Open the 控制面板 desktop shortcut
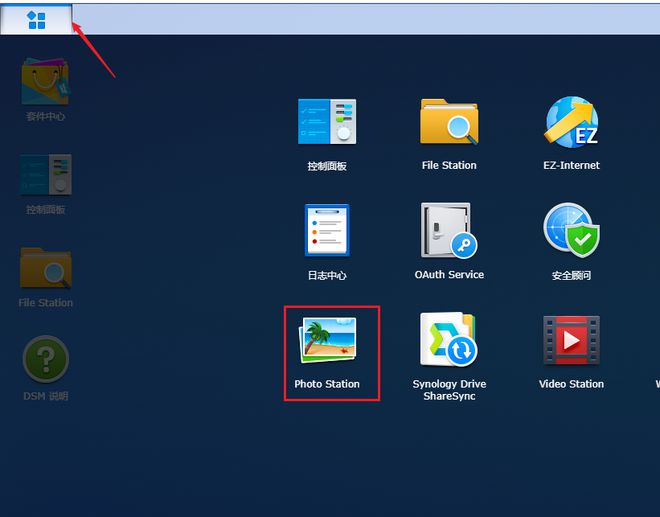Screen dimensions: 660x517 45,174
